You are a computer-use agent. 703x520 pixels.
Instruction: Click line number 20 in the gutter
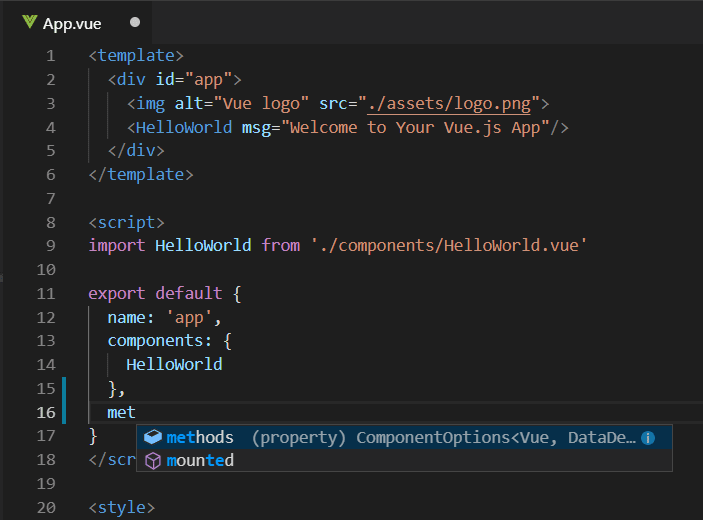tap(46, 508)
